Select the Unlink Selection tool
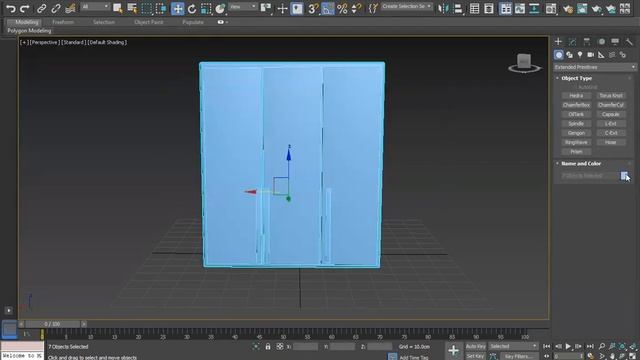Screen dimensions: 640x360 pyautogui.click(x=56, y=8)
